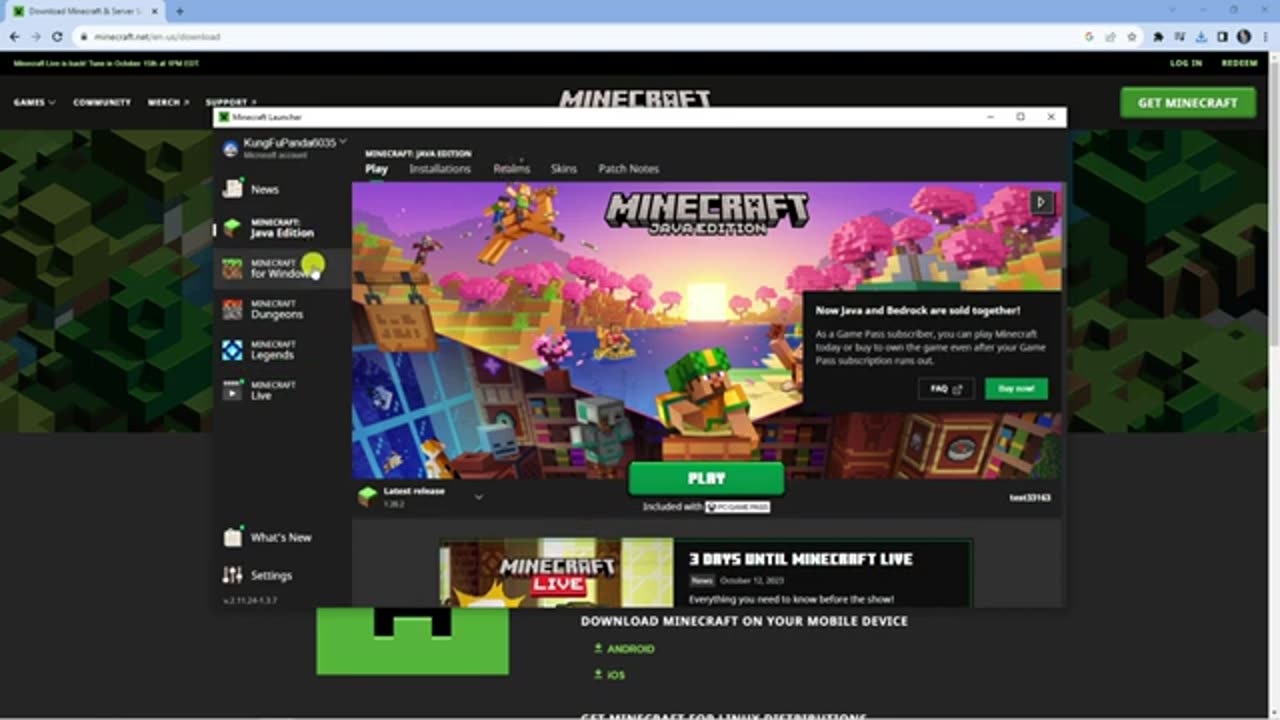Screen dimensions: 1280x720
Task: Expand the Games menu on the website
Action: 34,102
